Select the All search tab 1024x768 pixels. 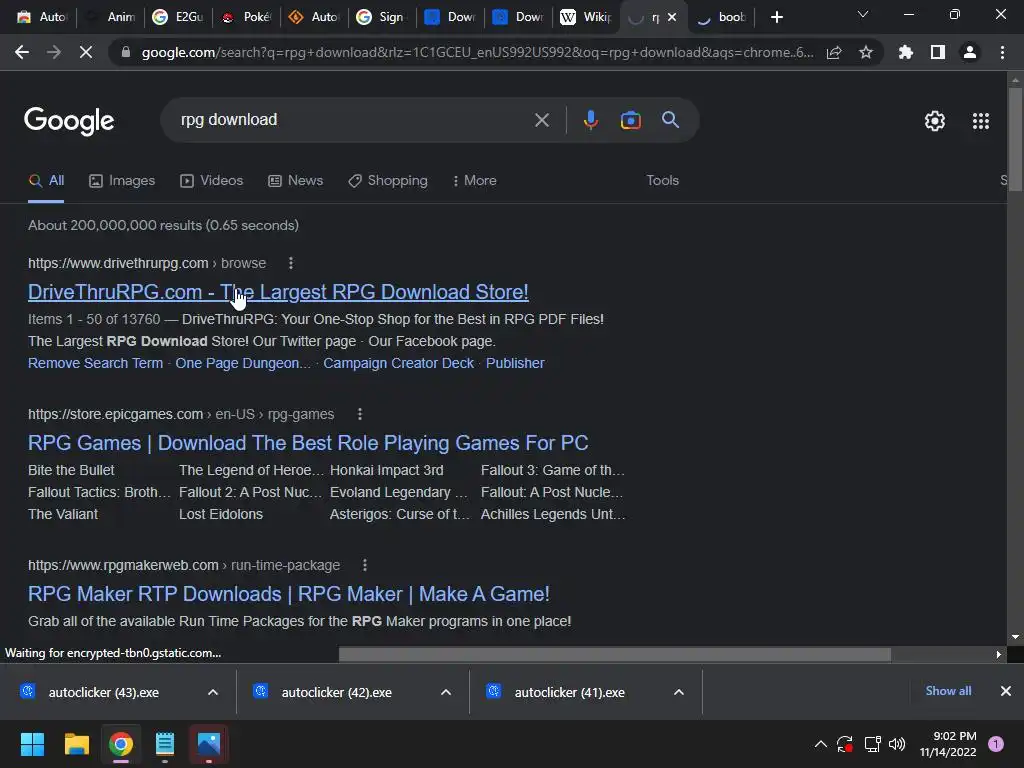click(46, 181)
